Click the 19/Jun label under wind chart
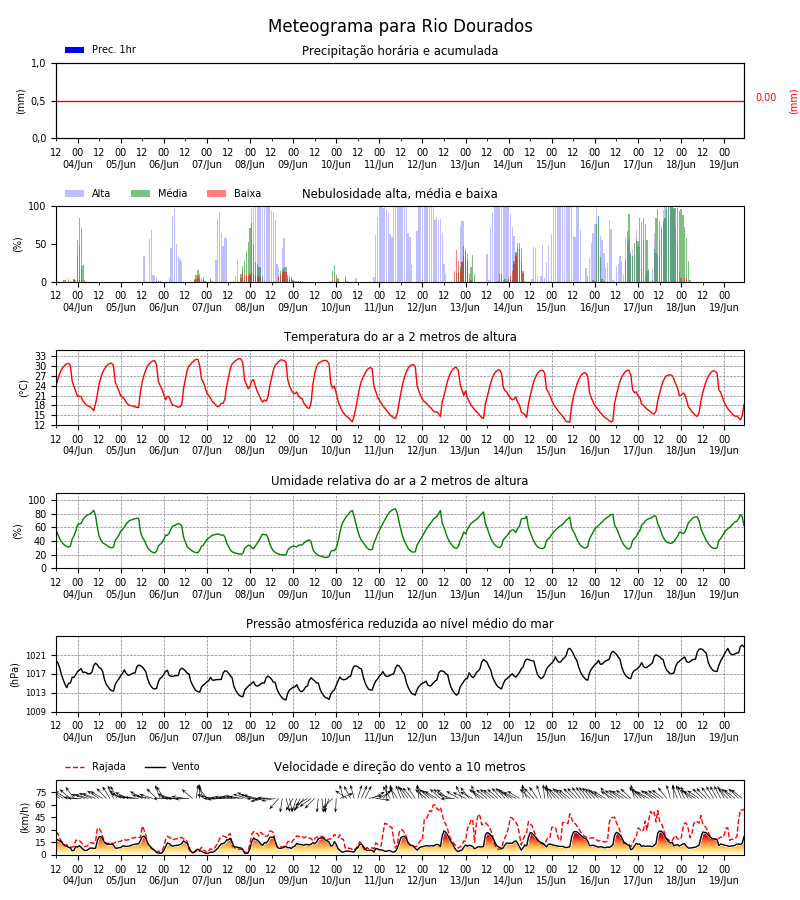The image size is (800, 900). pyautogui.click(x=724, y=880)
